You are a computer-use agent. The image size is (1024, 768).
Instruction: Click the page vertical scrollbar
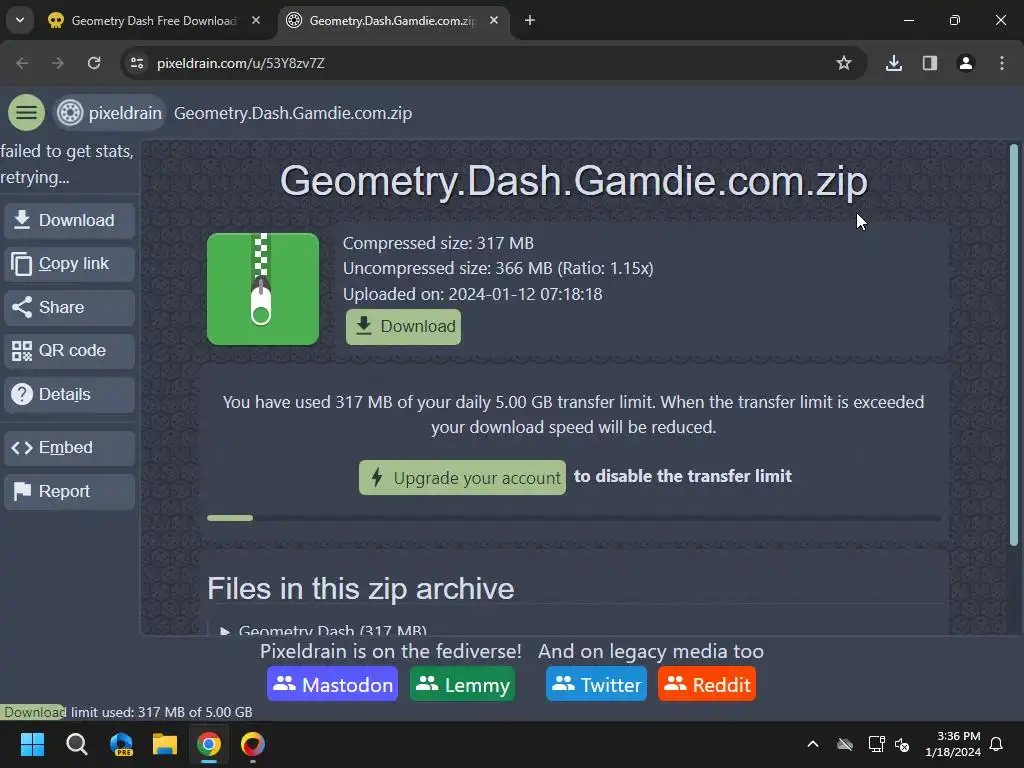(1014, 345)
